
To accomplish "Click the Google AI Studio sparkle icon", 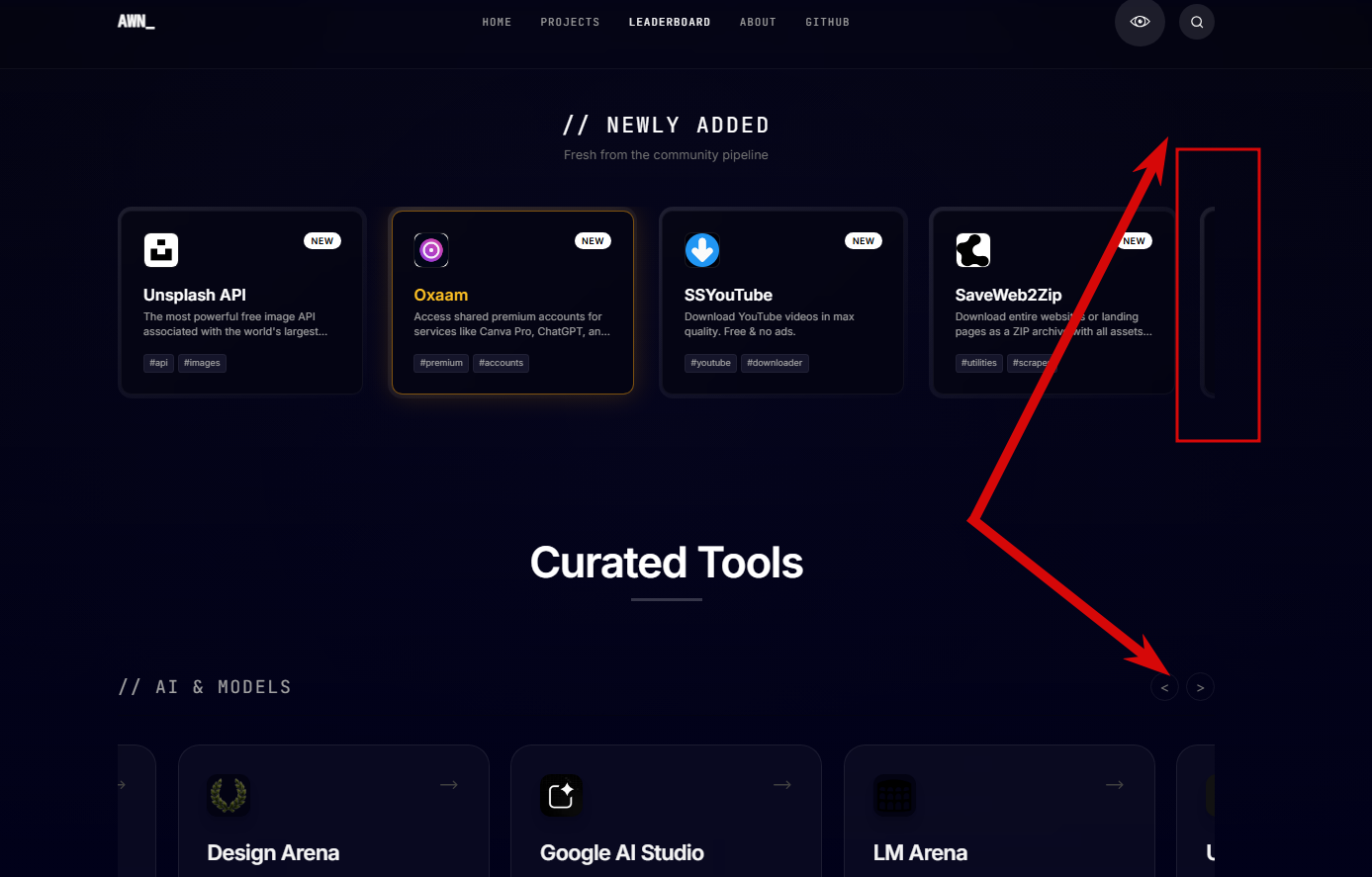I will click(x=561, y=795).
